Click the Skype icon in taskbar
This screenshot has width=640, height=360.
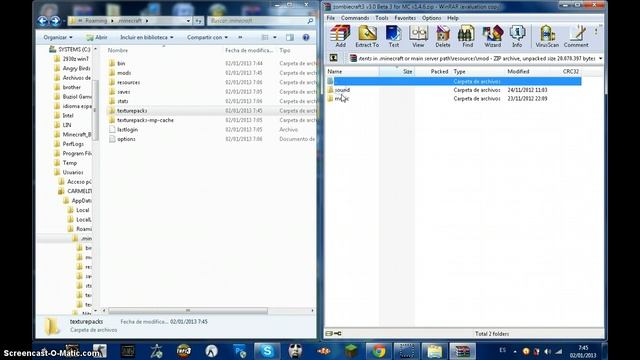click(267, 351)
